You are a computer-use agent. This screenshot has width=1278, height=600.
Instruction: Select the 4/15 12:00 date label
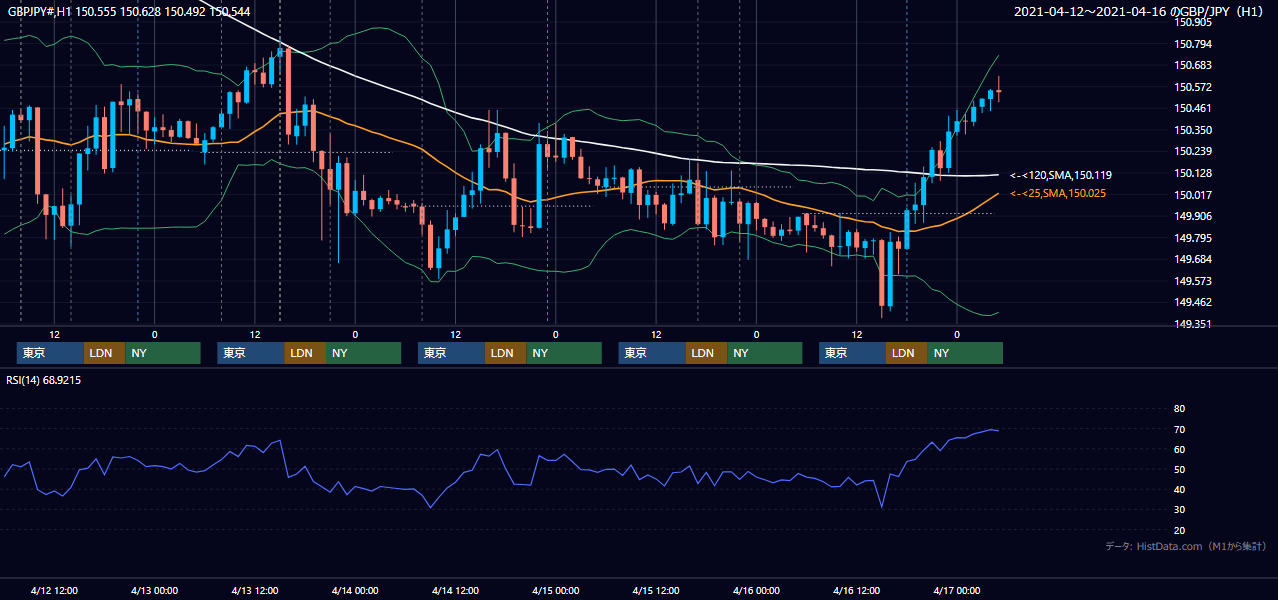click(x=656, y=591)
